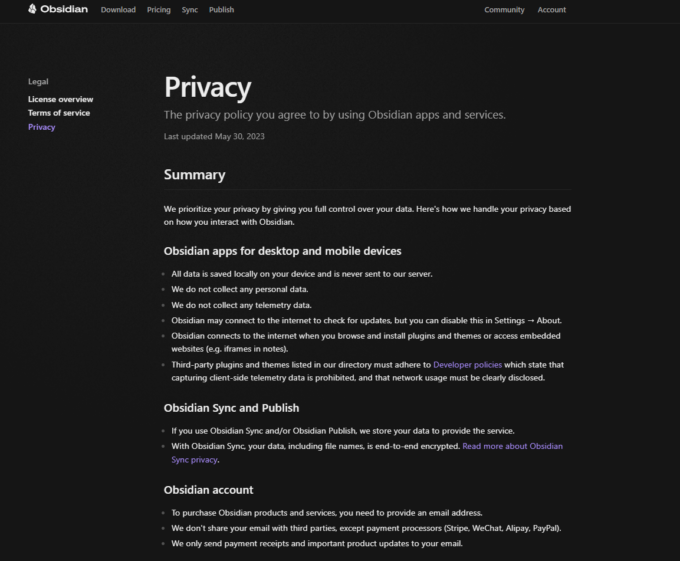
Task: Click the Obsidian wordmark in the header
Action: [64, 10]
